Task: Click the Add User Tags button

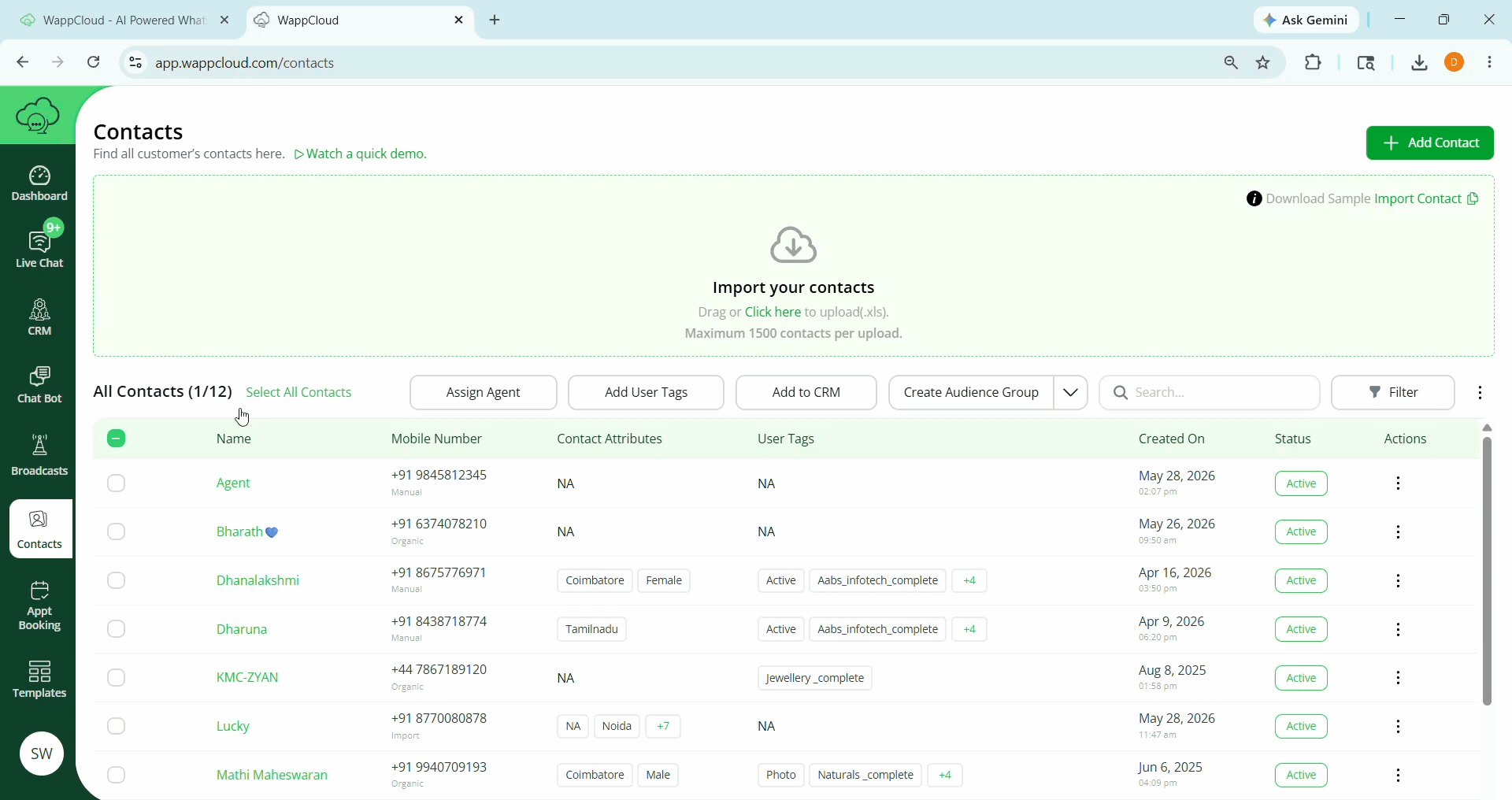Action: (x=646, y=392)
